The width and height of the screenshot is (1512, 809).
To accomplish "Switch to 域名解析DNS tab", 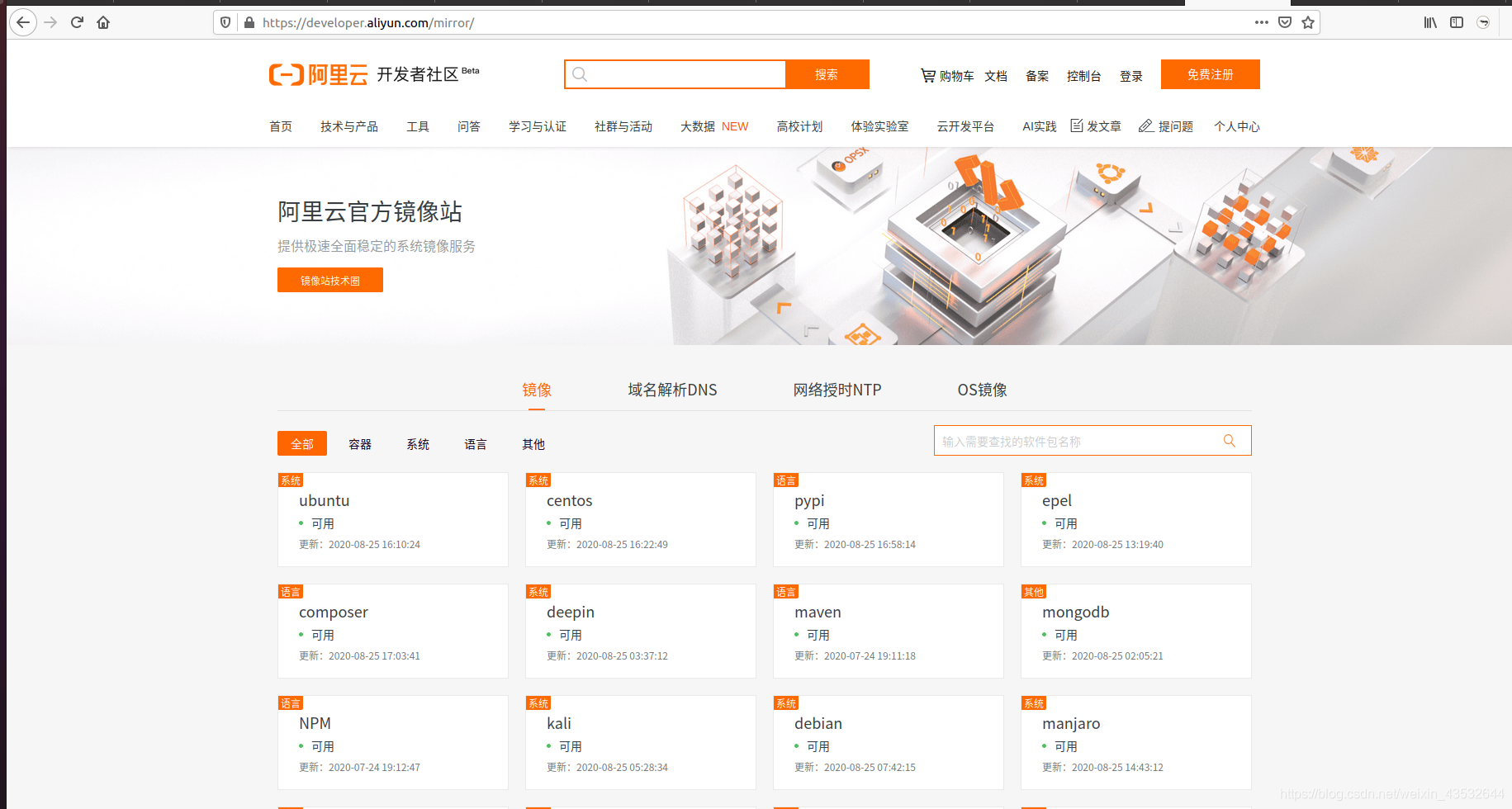I will tap(672, 390).
